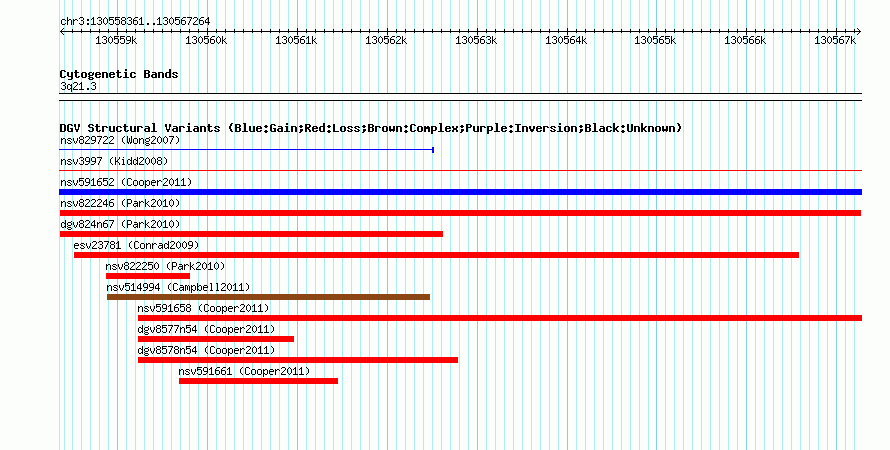Click the black cytogenetic band line

point(461,97)
